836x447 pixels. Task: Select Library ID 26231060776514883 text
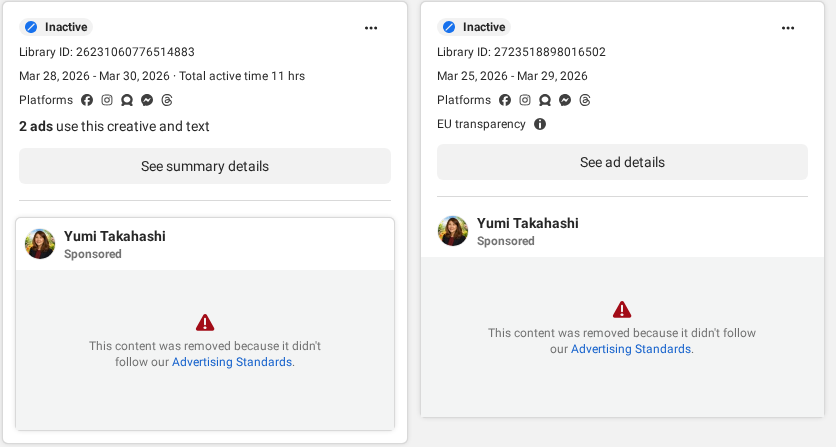point(107,52)
